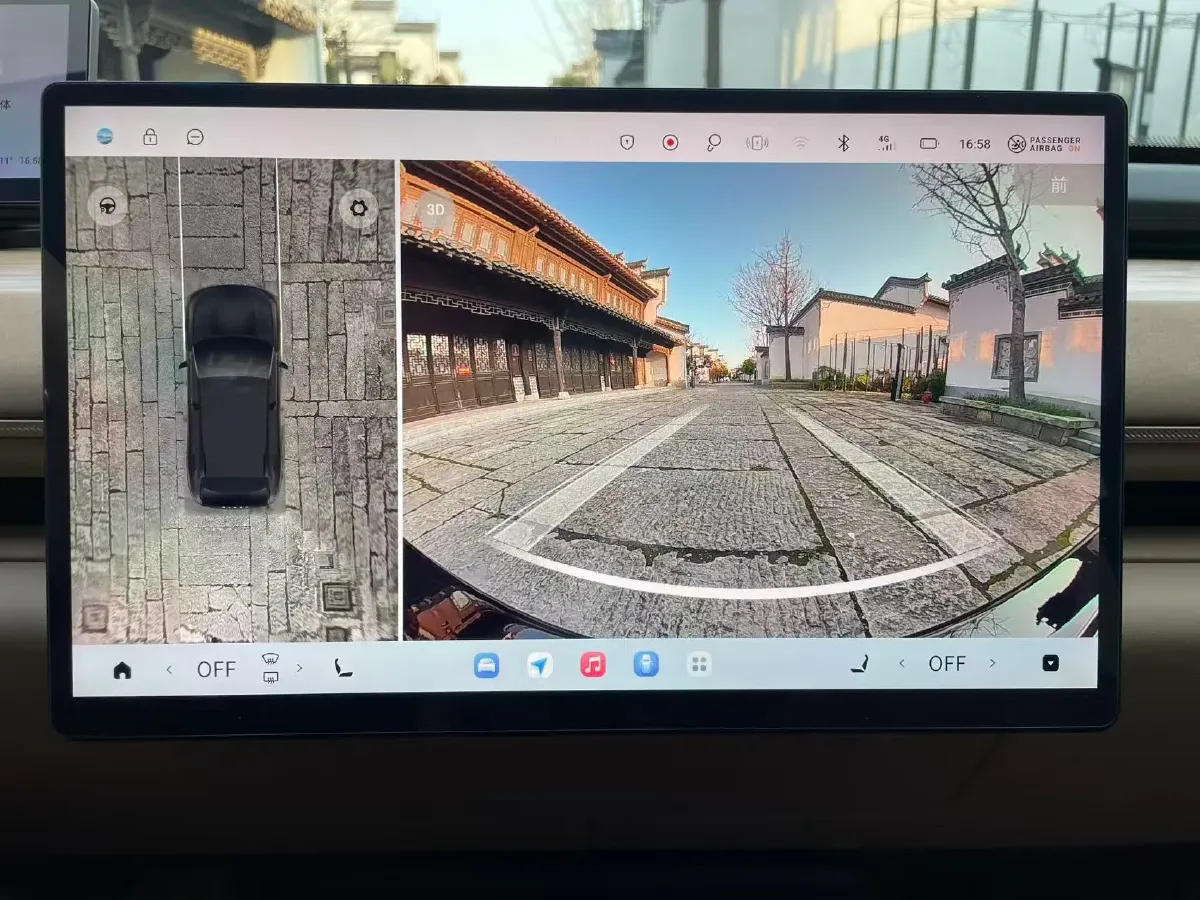Open the search icon in status bar
Screen dimensions: 1200x900
[713, 143]
